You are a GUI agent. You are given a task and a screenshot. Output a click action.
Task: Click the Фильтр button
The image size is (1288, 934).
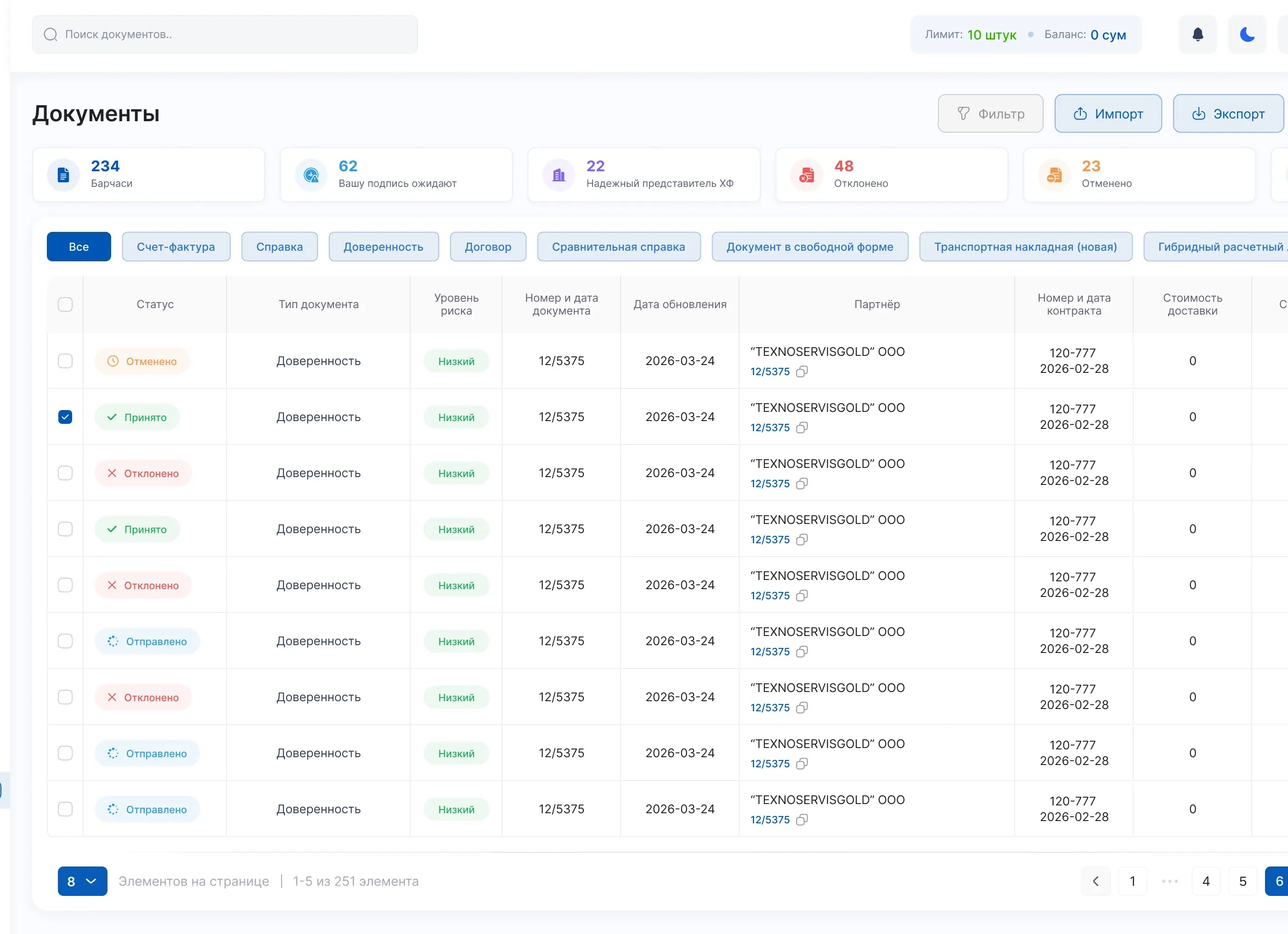(990, 113)
